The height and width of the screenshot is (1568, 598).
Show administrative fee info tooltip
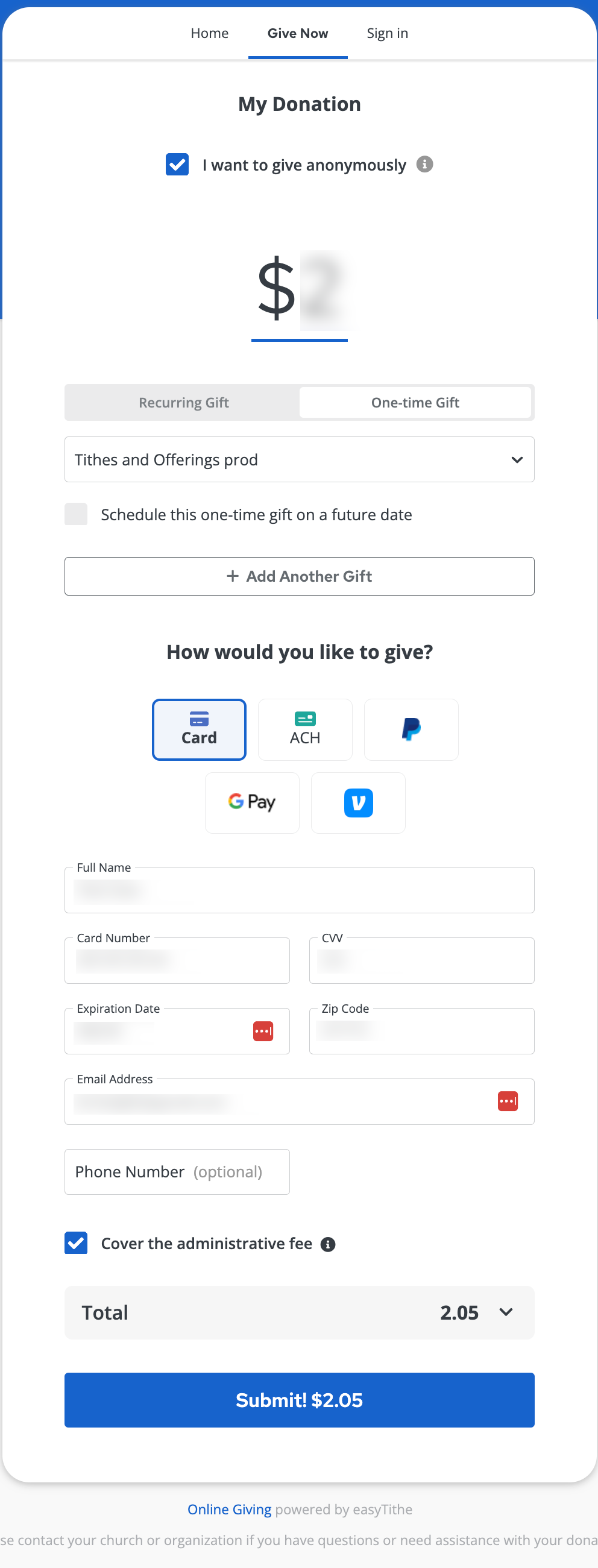click(328, 1244)
